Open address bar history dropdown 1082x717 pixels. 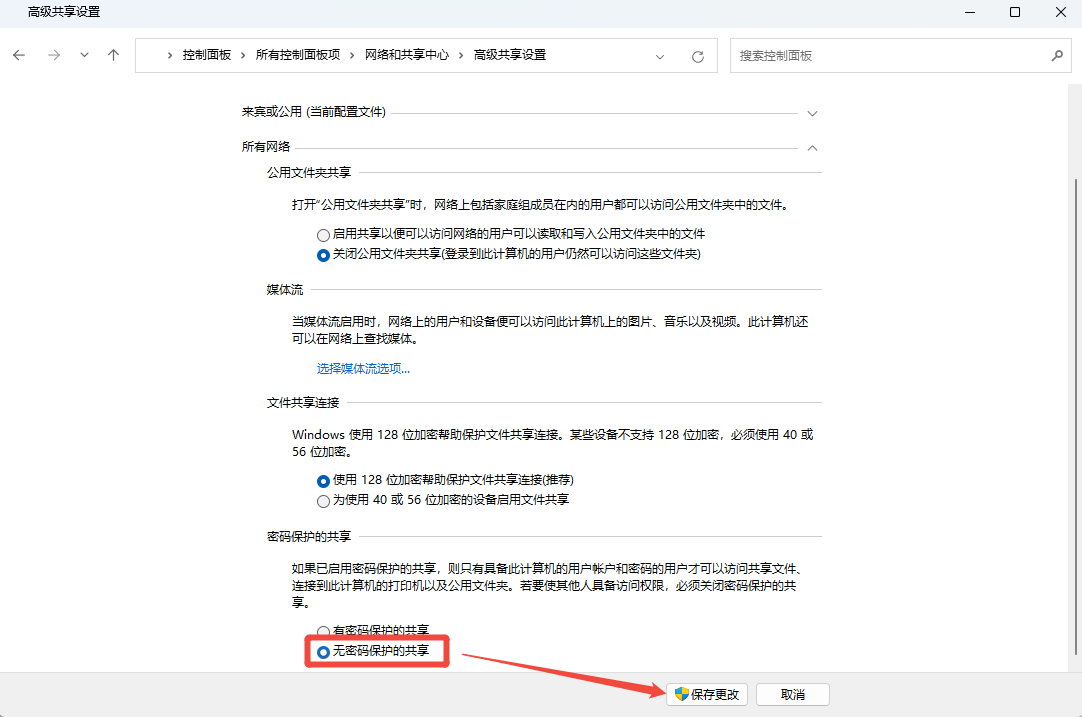point(660,57)
